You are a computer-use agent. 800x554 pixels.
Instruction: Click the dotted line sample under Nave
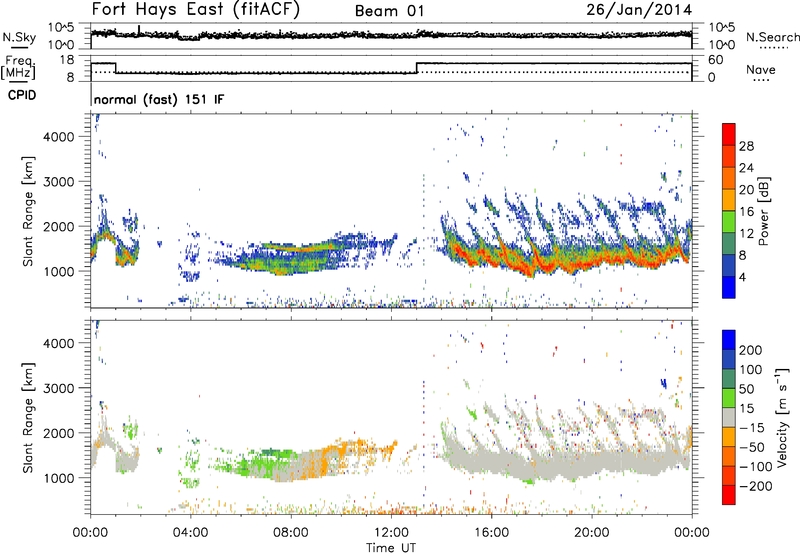(x=762, y=80)
